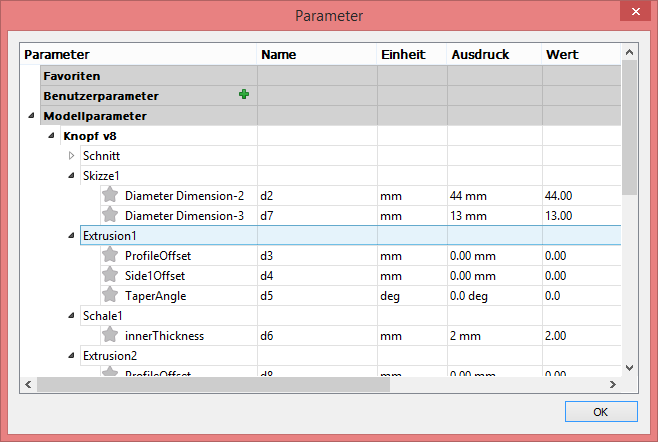The image size is (658, 442).
Task: Mark Side1Offset as favorite via star
Action: [111, 275]
